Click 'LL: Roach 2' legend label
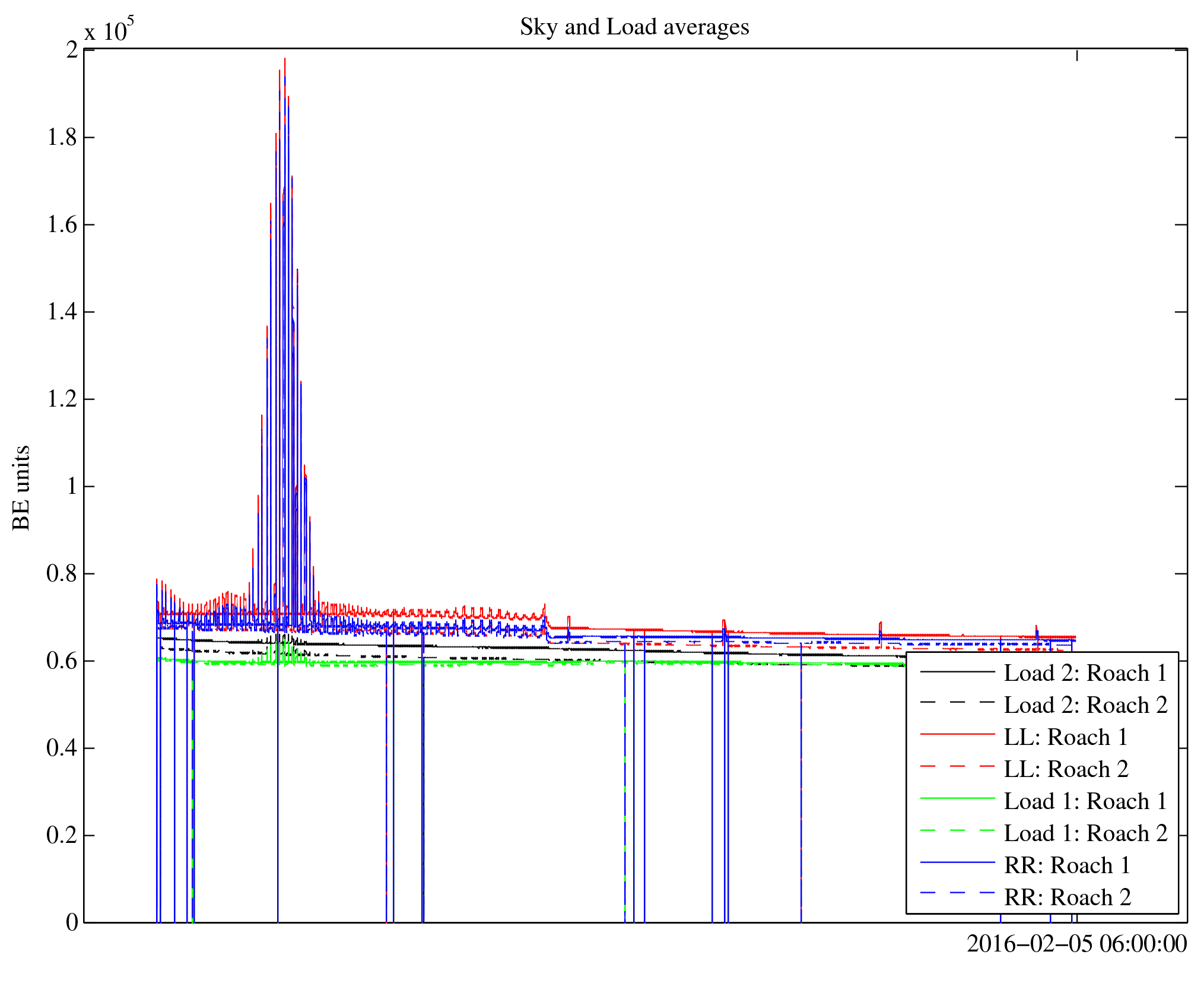The image size is (1204, 999). tap(1065, 769)
